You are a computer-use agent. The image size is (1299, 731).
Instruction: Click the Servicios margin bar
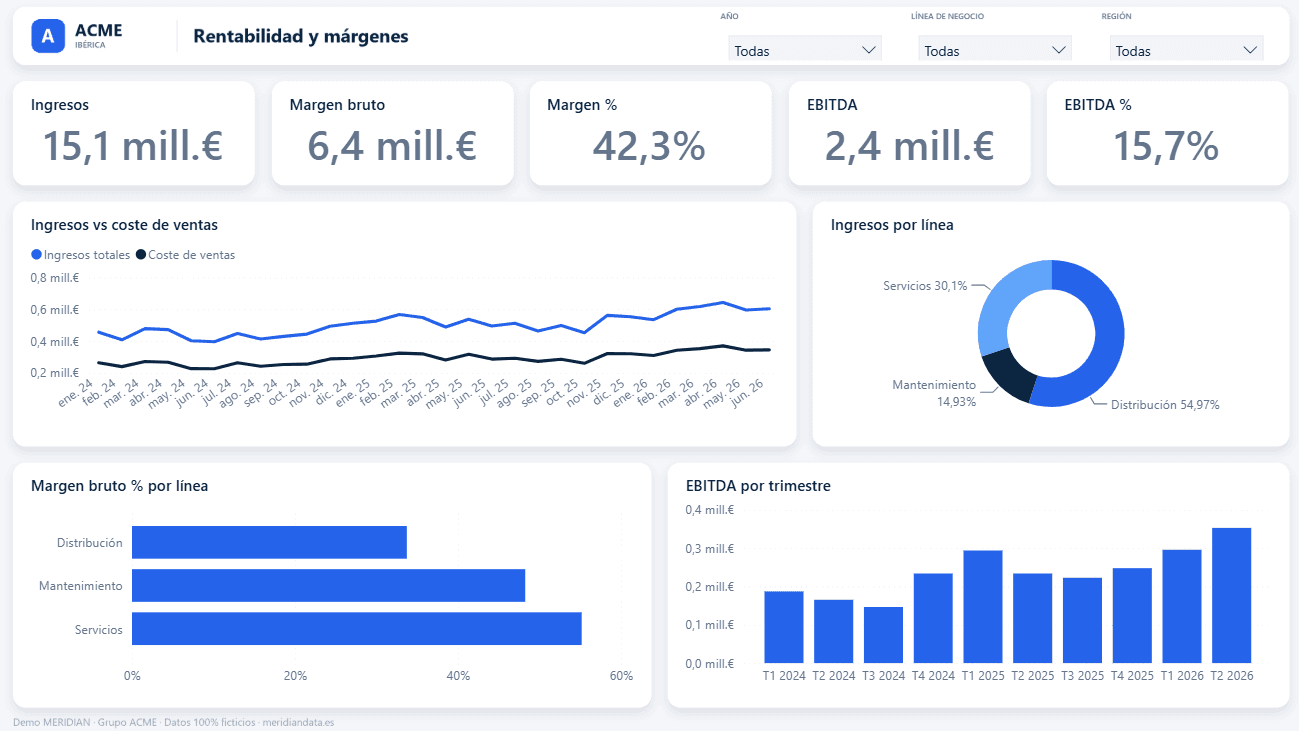357,629
